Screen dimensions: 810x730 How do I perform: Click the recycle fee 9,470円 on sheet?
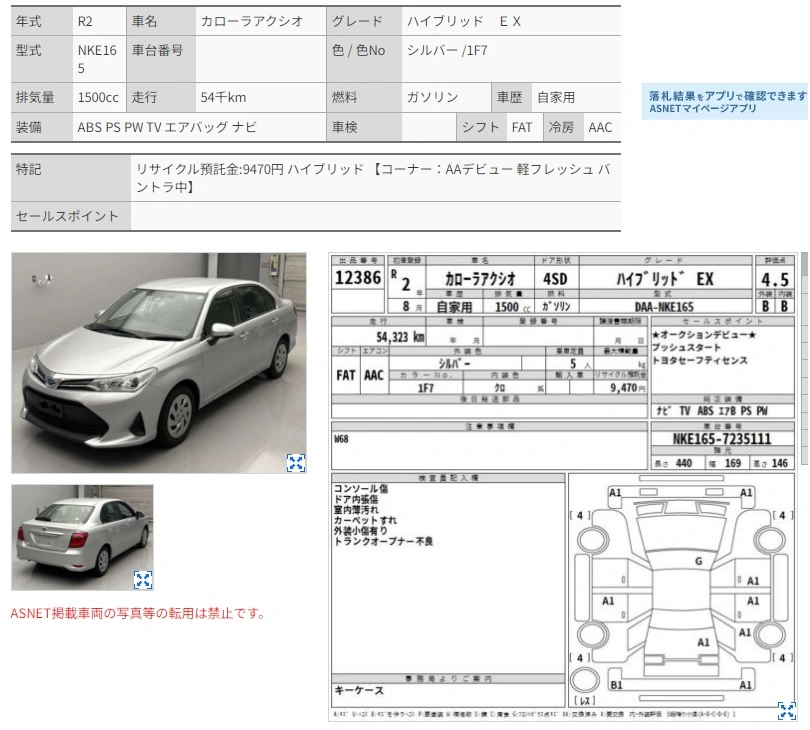tap(628, 387)
